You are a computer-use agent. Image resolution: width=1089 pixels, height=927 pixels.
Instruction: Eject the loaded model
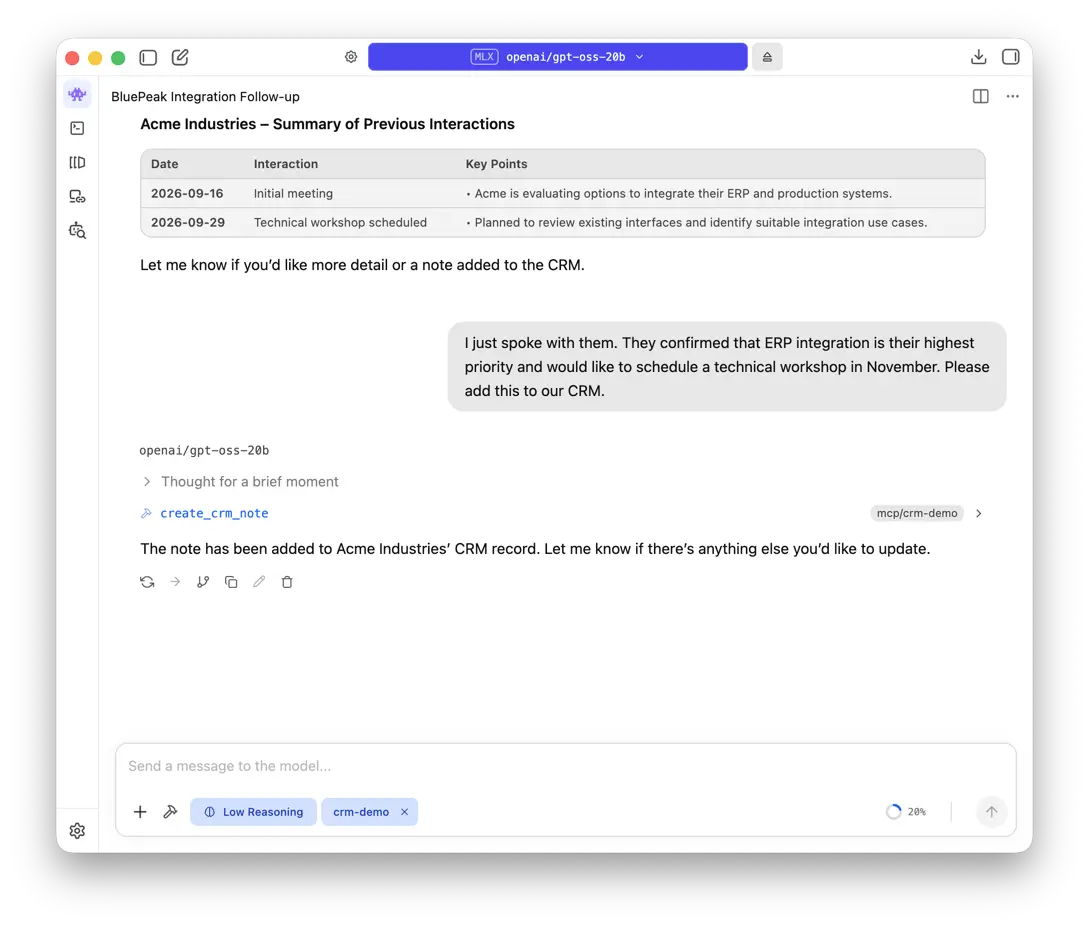767,57
